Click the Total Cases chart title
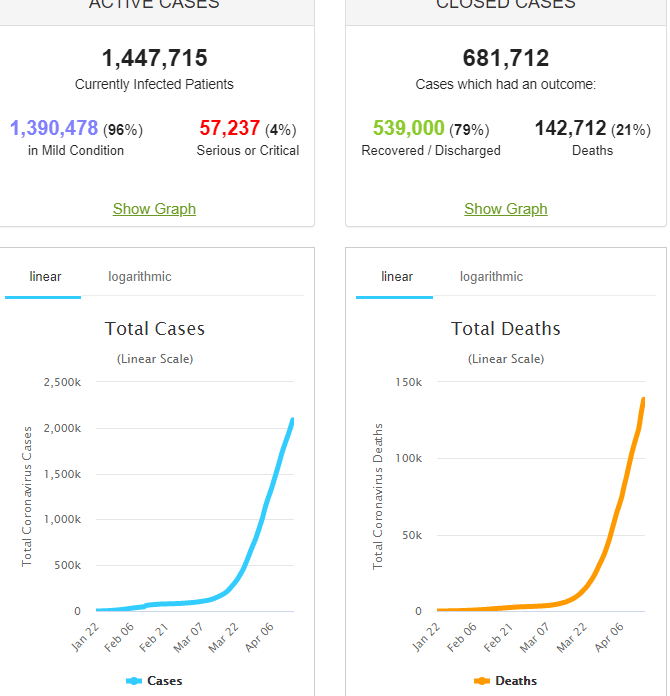This screenshot has width=670, height=696. pos(155,329)
